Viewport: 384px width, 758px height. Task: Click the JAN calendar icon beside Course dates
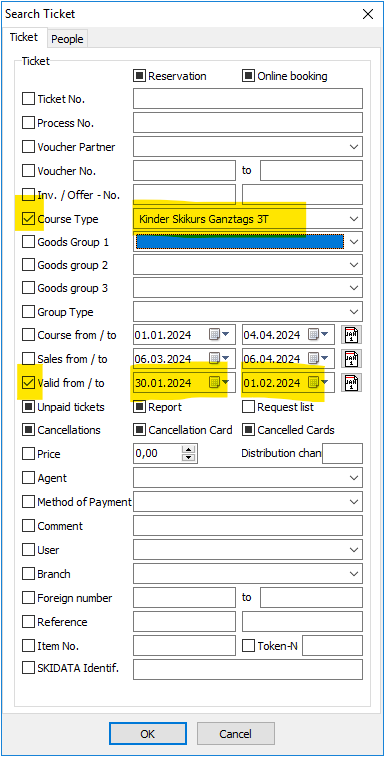(x=352, y=335)
